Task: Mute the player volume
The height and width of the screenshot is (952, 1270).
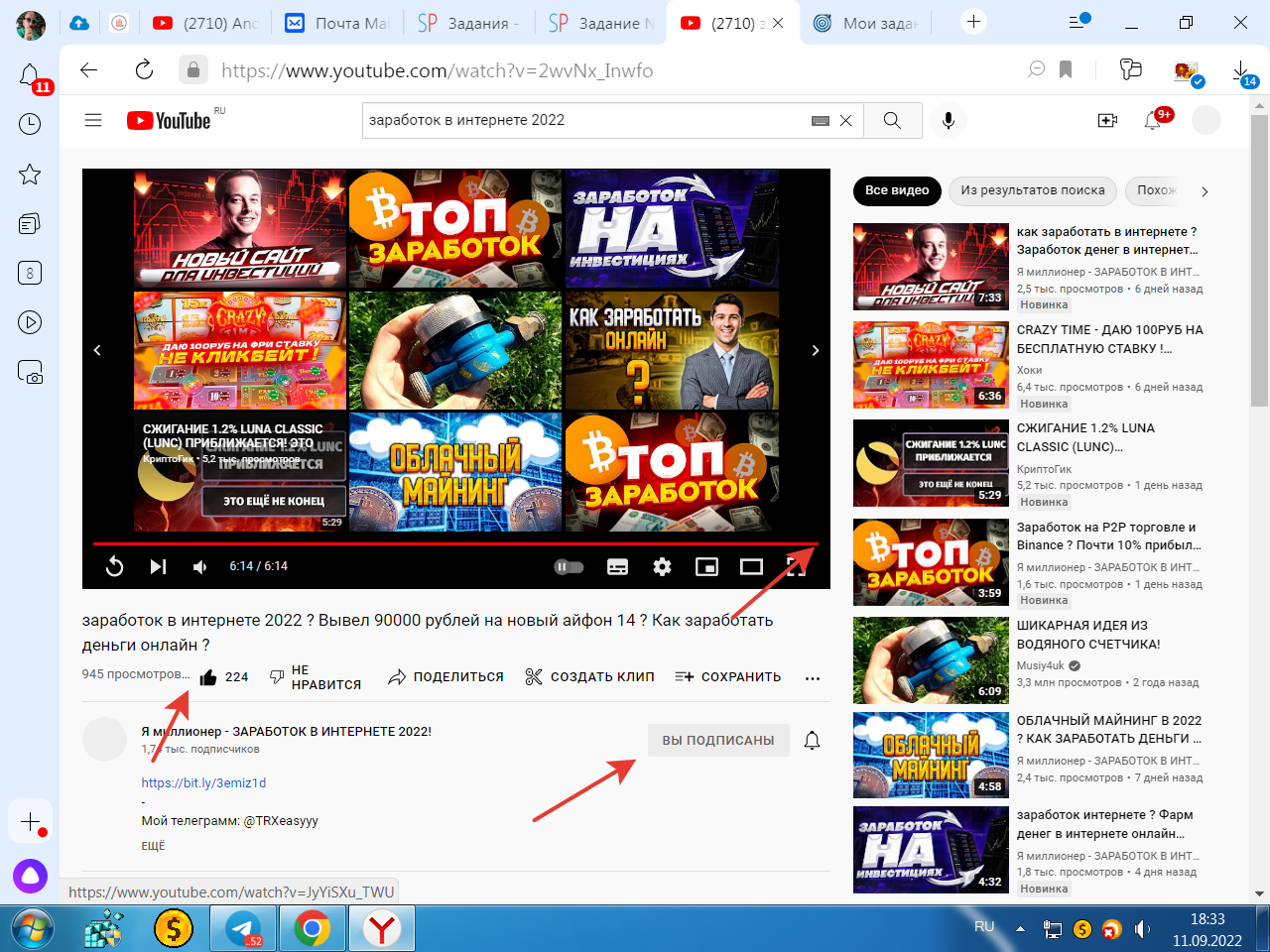Action: point(200,566)
